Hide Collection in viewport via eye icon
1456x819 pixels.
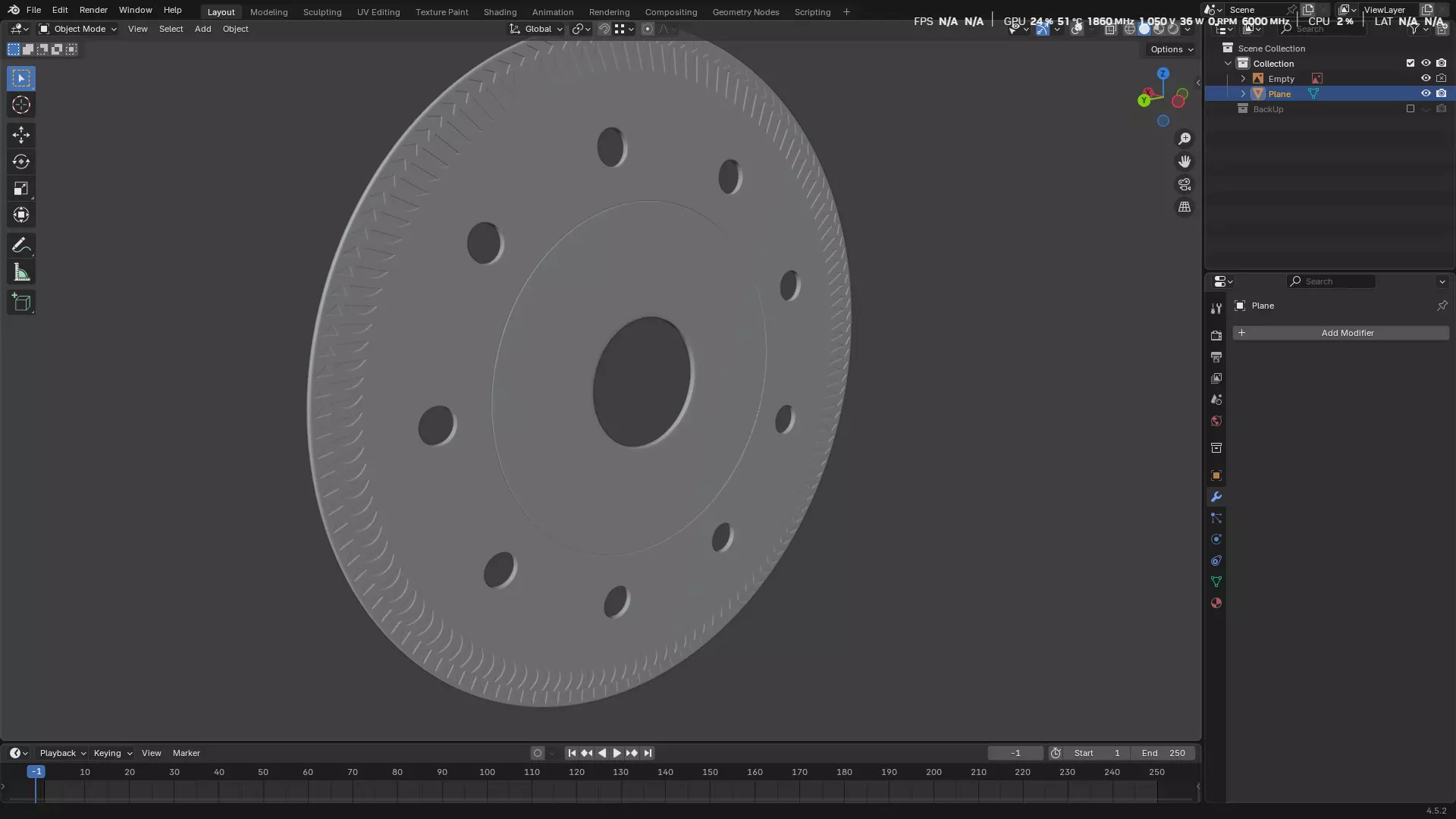[x=1426, y=63]
